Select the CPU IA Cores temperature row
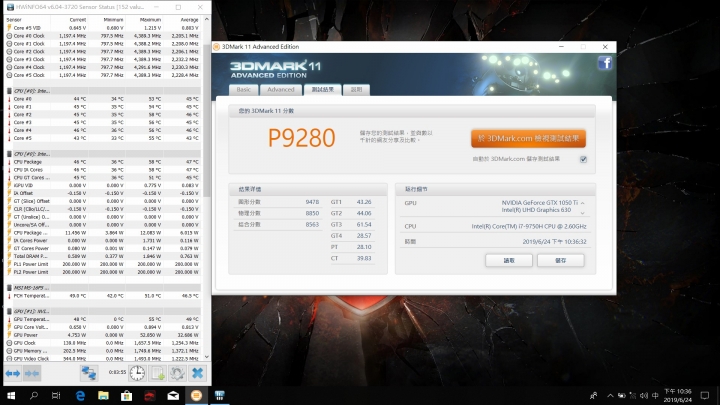 [x=103, y=170]
